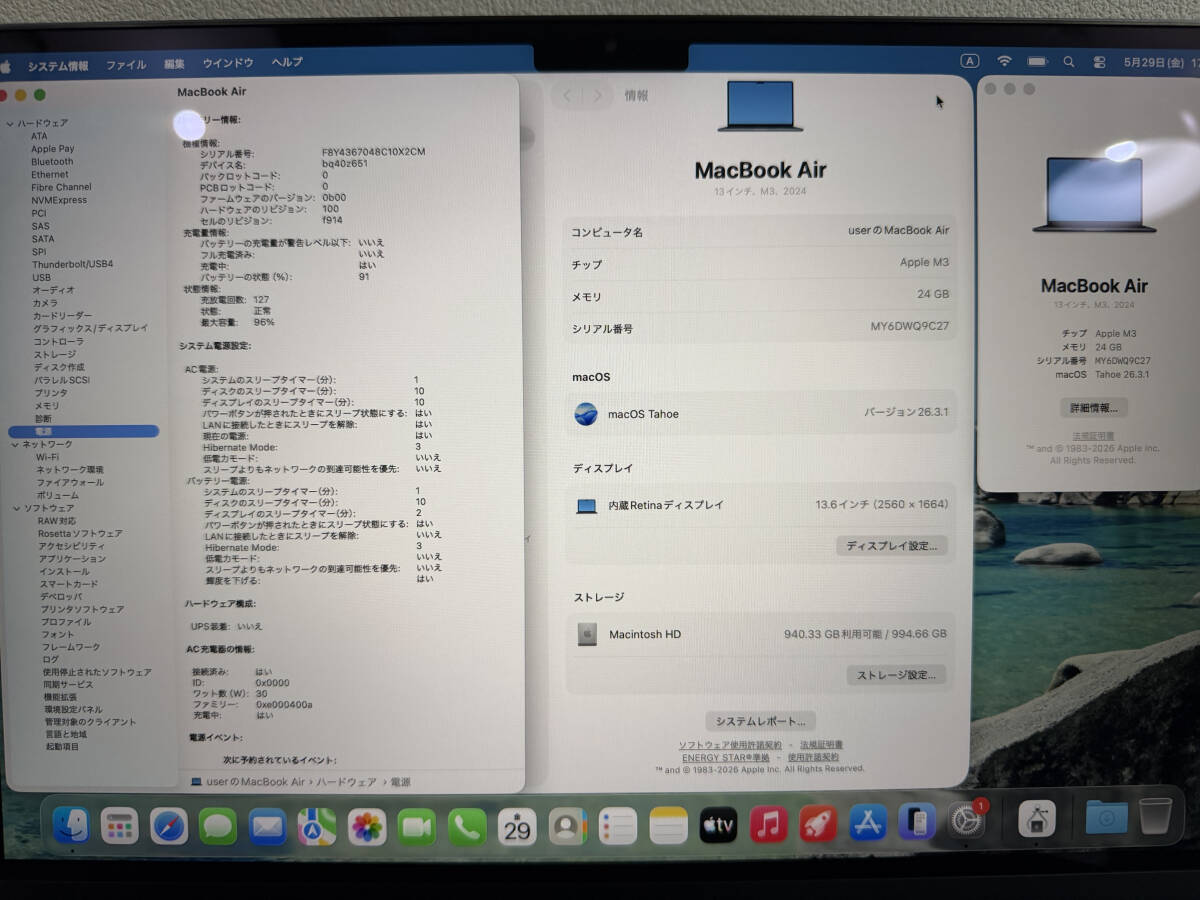Open iPhone Mirroring from the Dock
This screenshot has width=1200, height=900.
pos(917,821)
